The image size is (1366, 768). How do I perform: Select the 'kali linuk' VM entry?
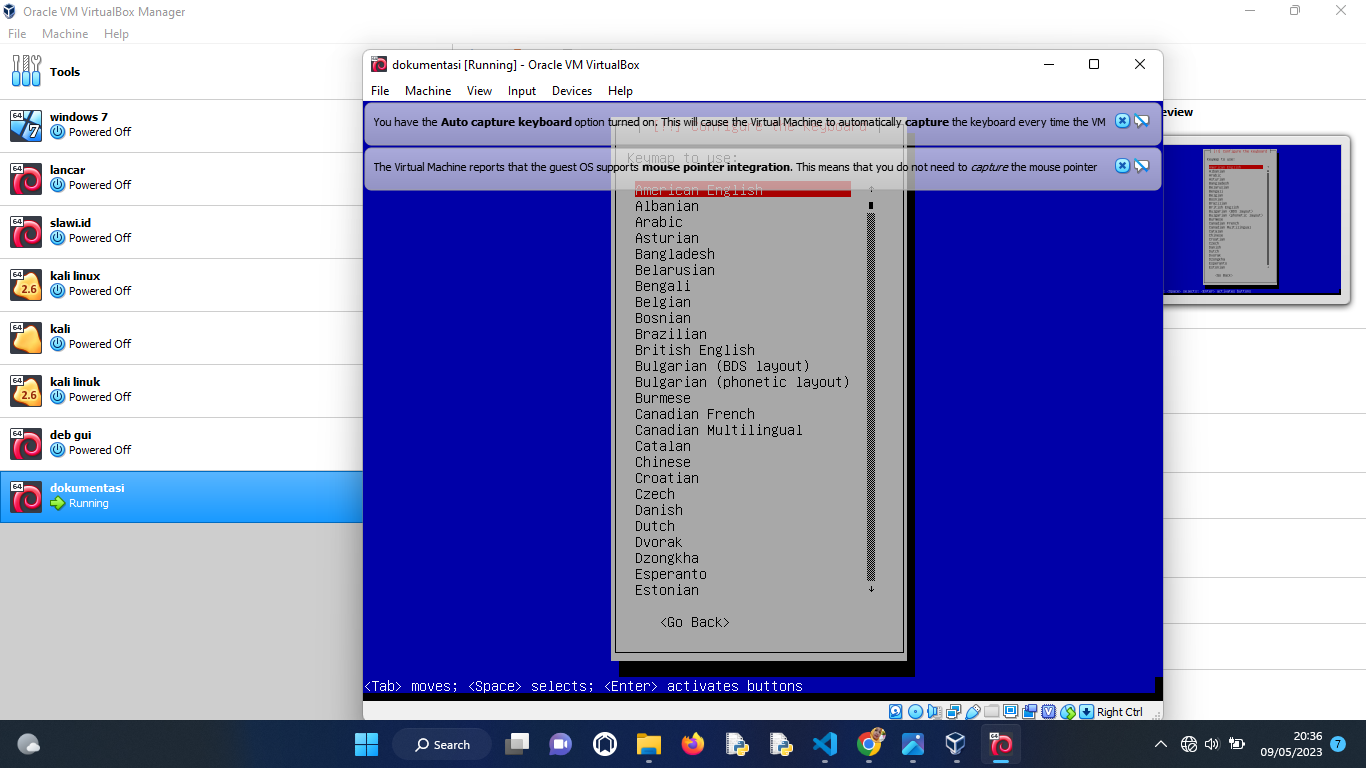click(181, 390)
